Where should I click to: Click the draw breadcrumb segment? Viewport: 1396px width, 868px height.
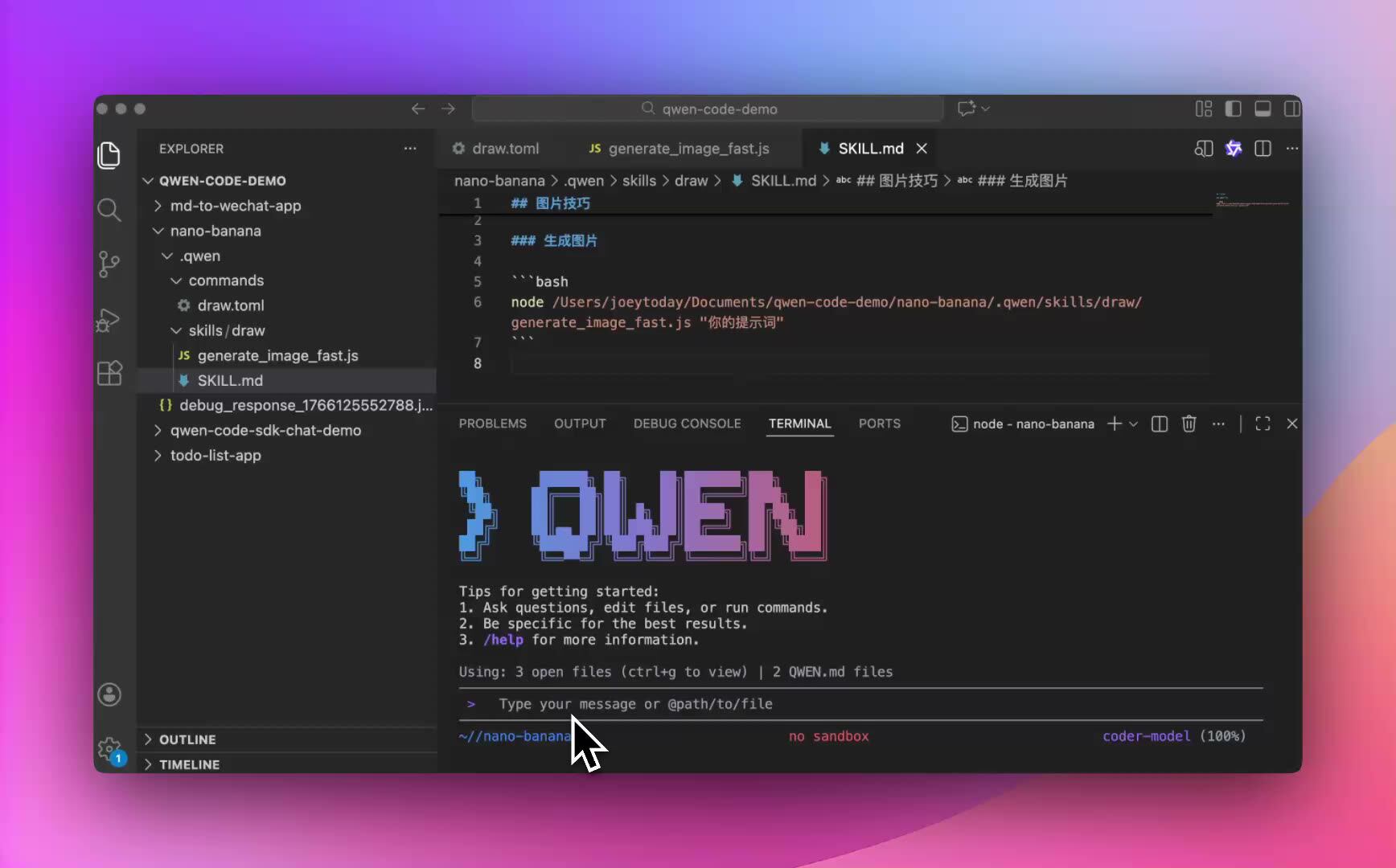tap(692, 181)
